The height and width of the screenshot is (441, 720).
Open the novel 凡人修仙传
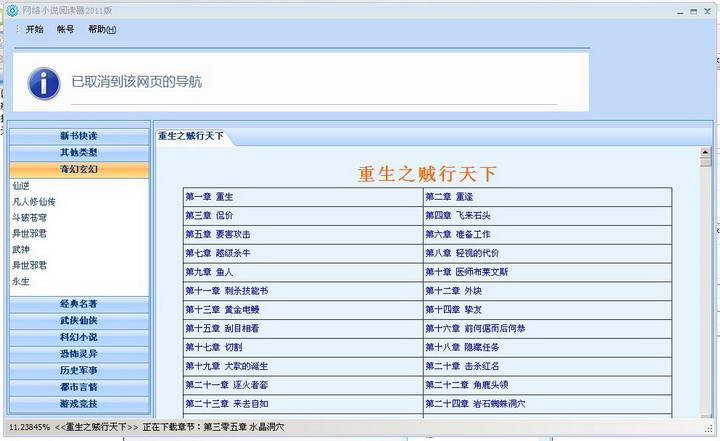pos(34,202)
